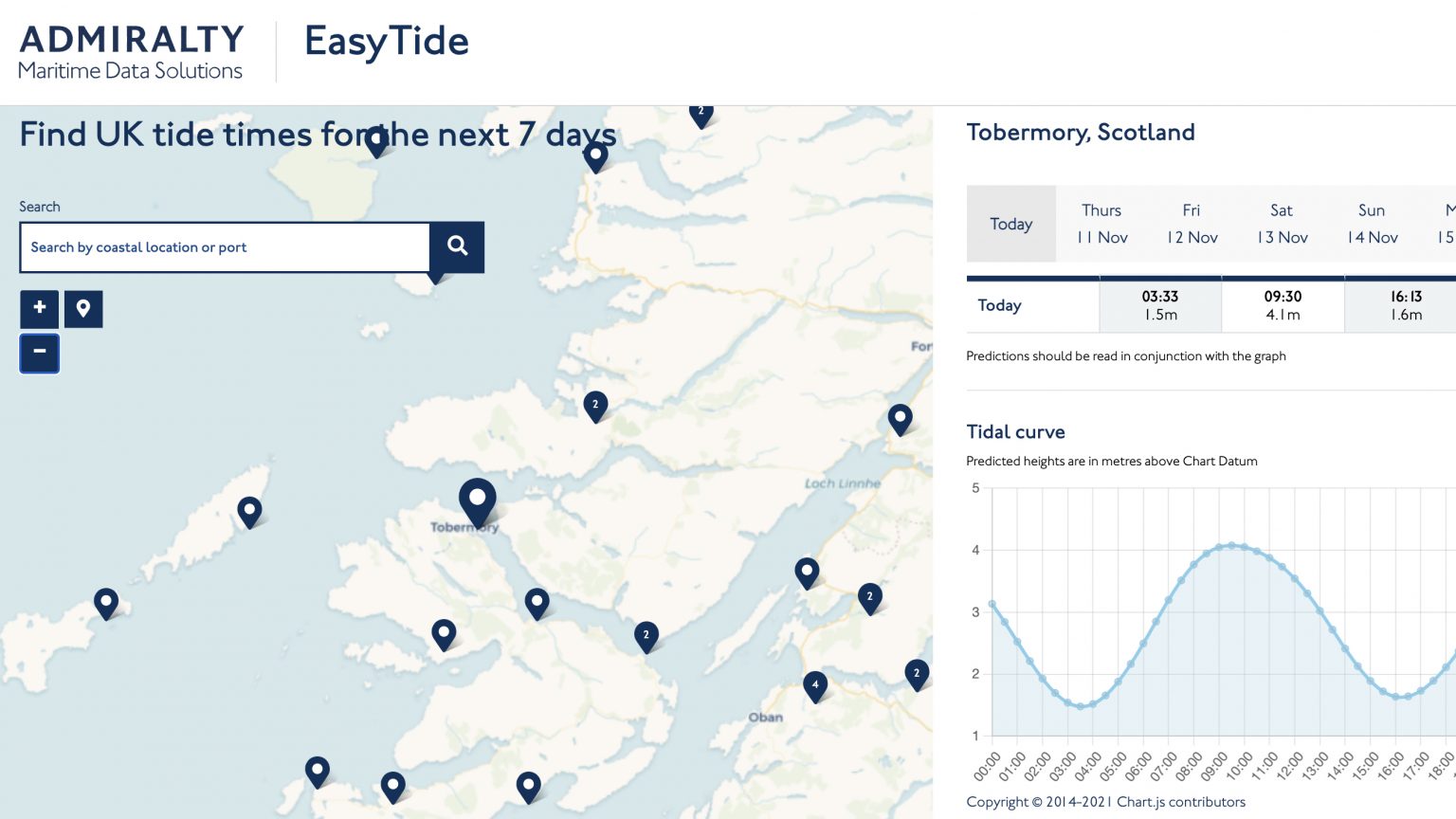The image size is (1456, 819).
Task: Click the cluster marker labeled 2 near Loch Linnhe
Action: tap(869, 597)
